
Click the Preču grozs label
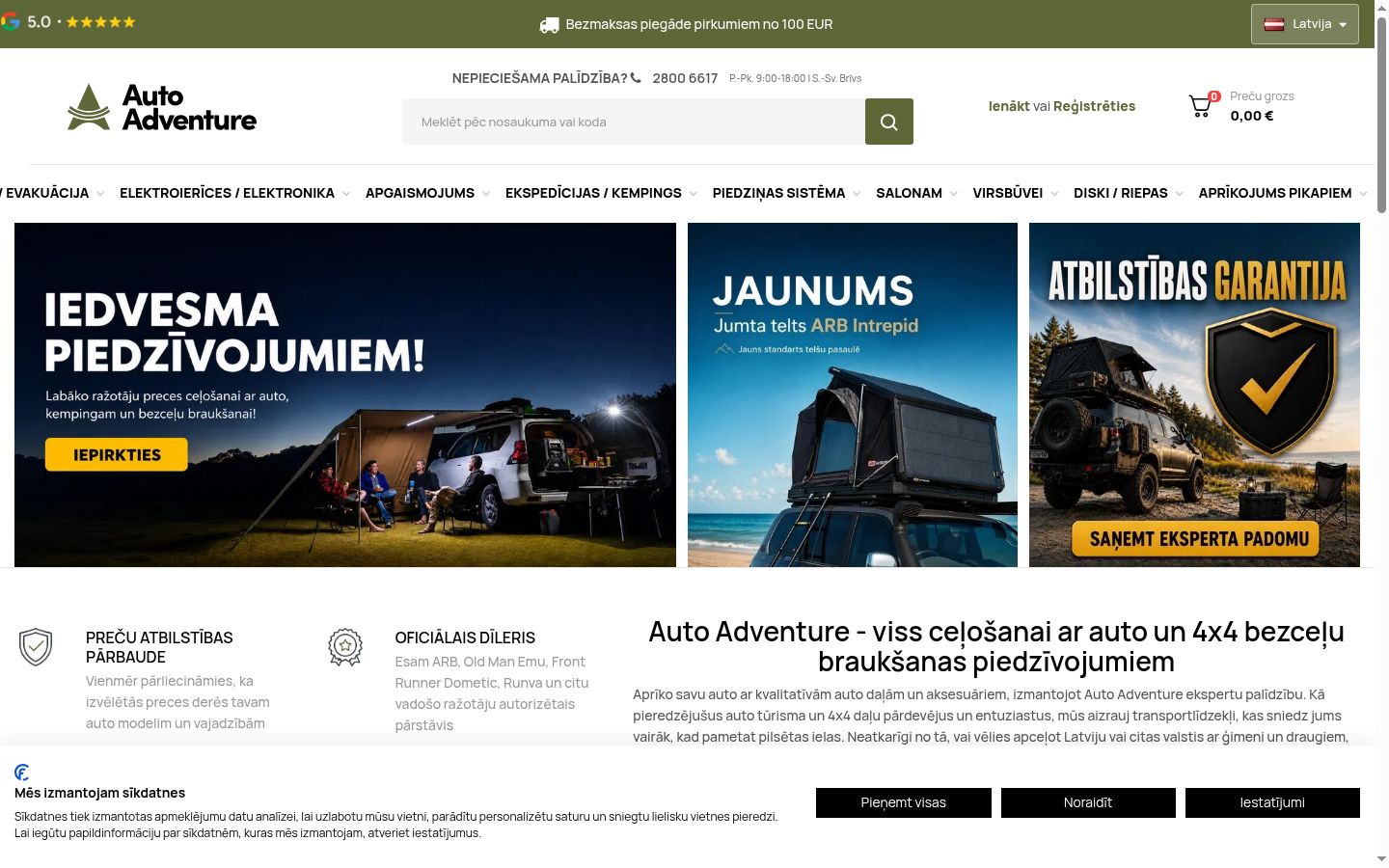[x=1262, y=96]
